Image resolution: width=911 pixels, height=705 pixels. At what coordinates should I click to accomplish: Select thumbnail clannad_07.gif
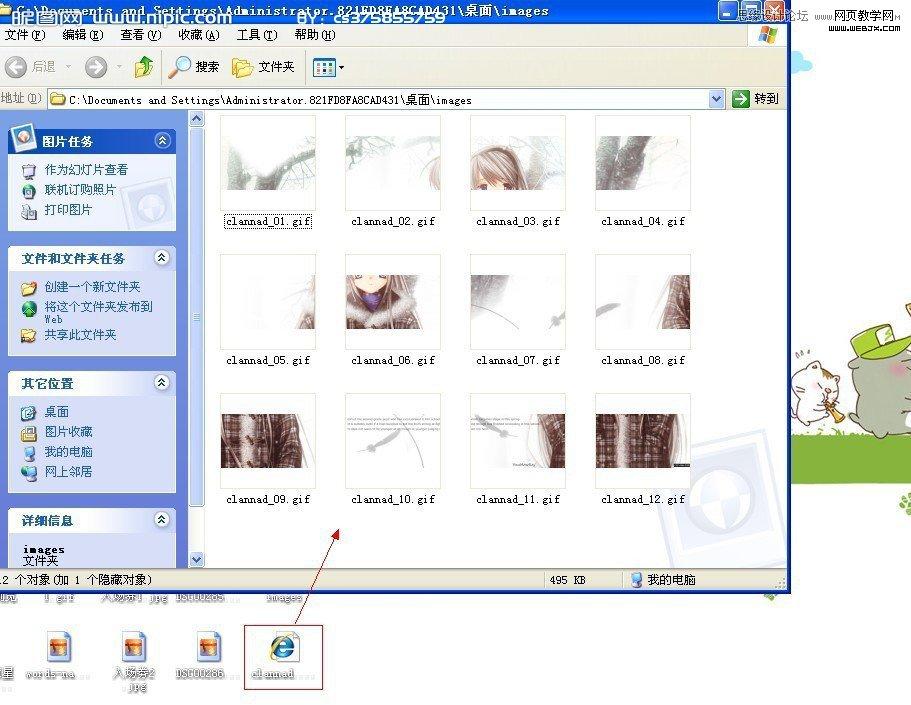click(518, 302)
